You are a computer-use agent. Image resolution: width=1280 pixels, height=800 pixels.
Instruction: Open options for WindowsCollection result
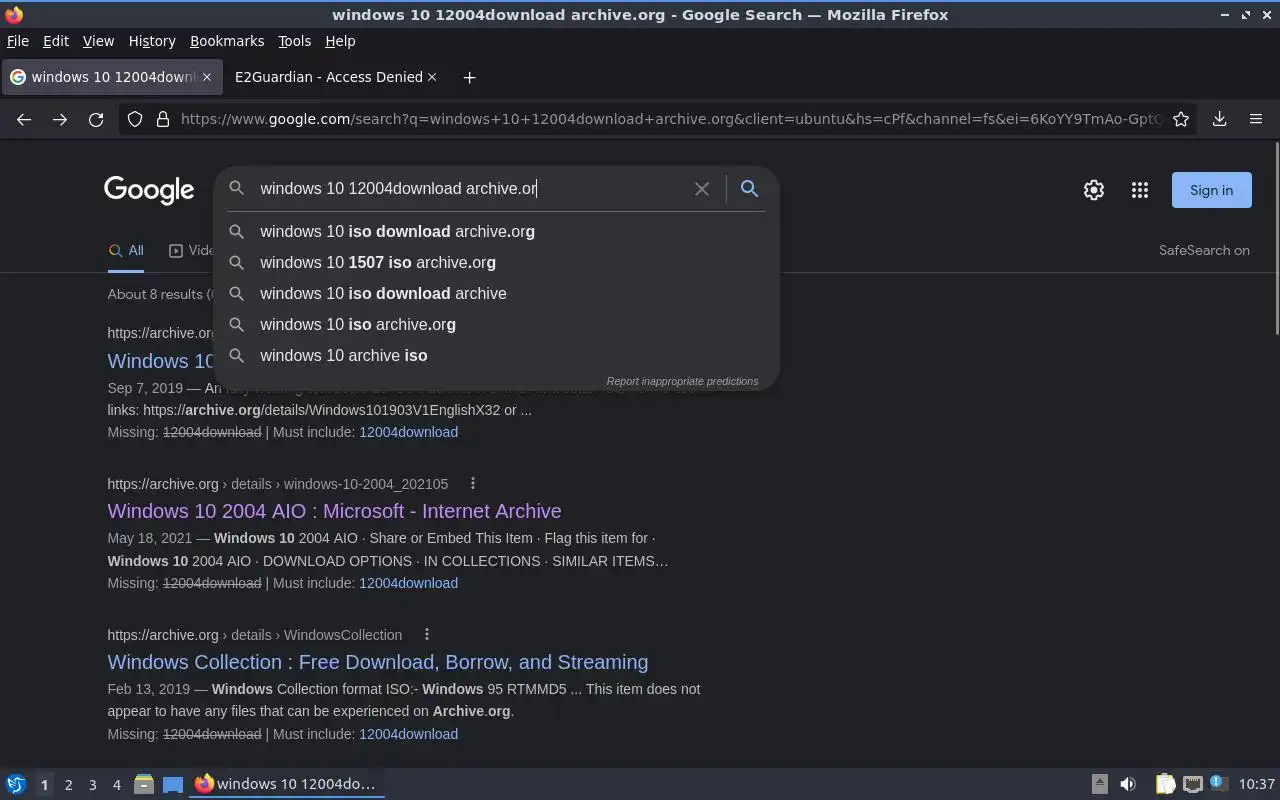pyautogui.click(x=427, y=634)
